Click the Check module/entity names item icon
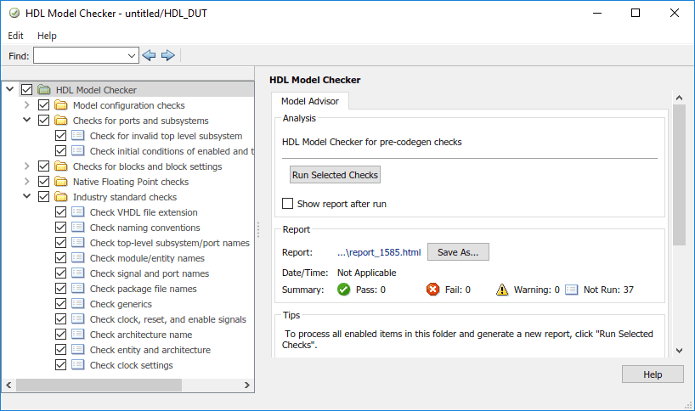 coord(78,258)
